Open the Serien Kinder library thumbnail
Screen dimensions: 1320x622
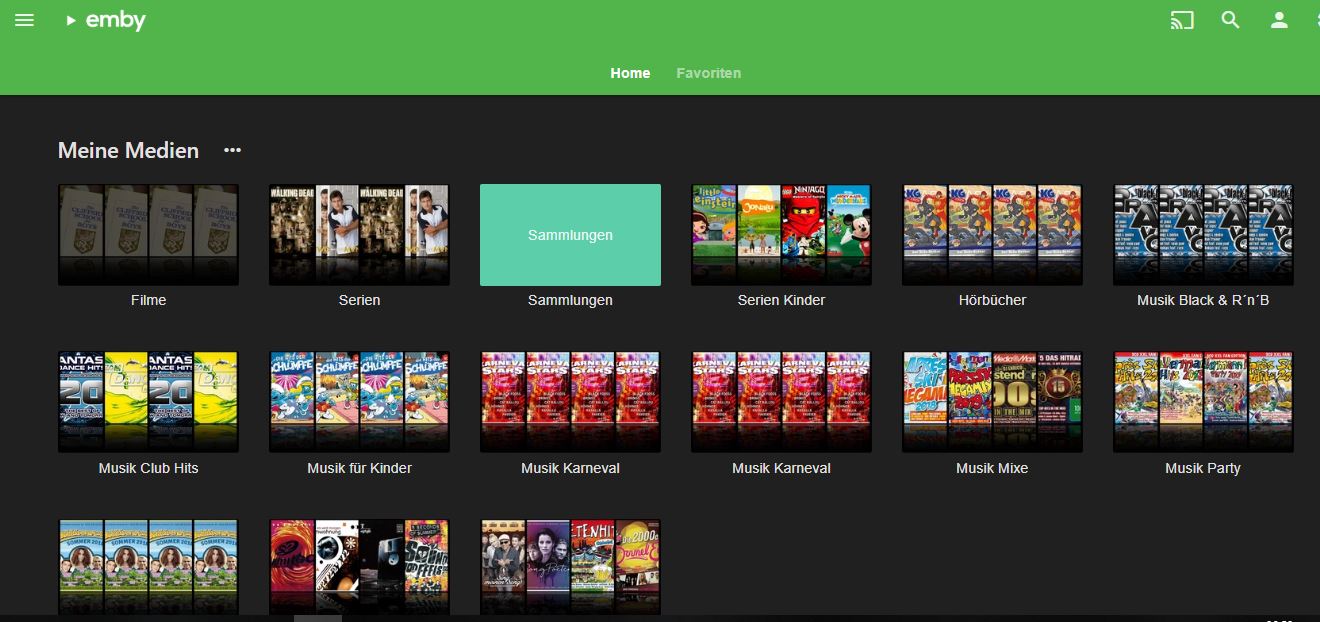click(781, 235)
